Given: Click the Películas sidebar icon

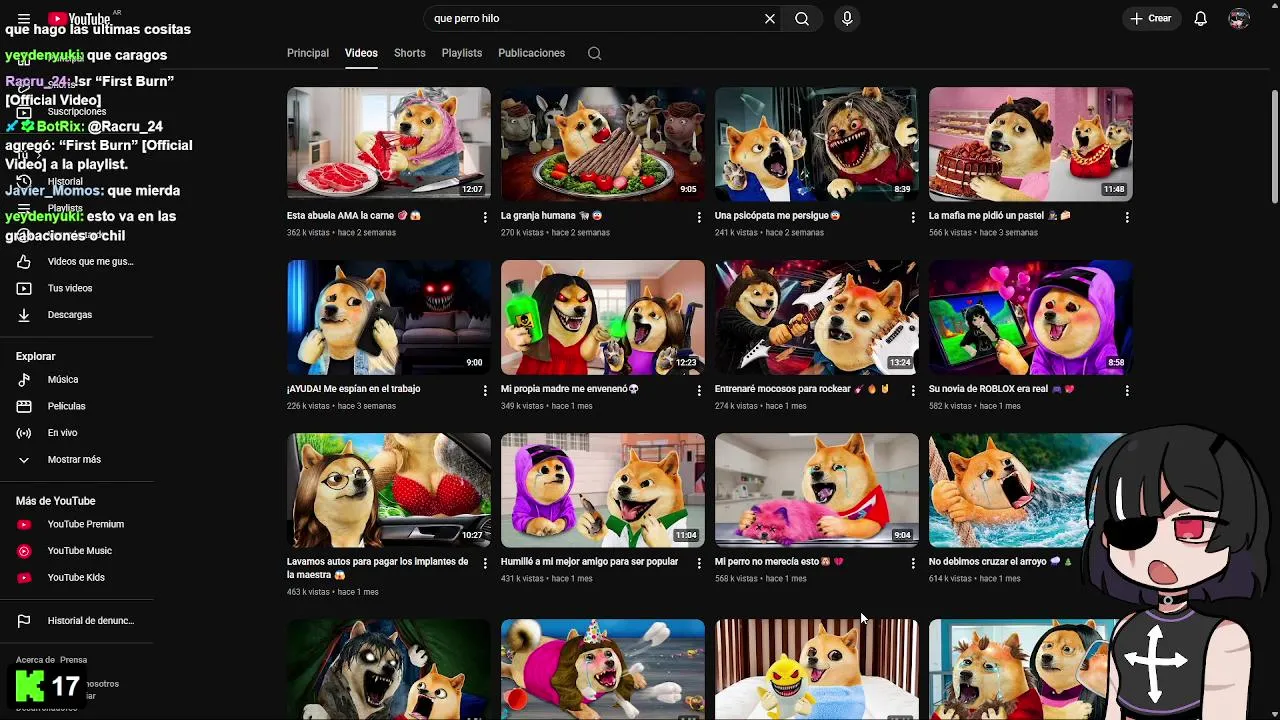Looking at the screenshot, I should click(x=24, y=406).
